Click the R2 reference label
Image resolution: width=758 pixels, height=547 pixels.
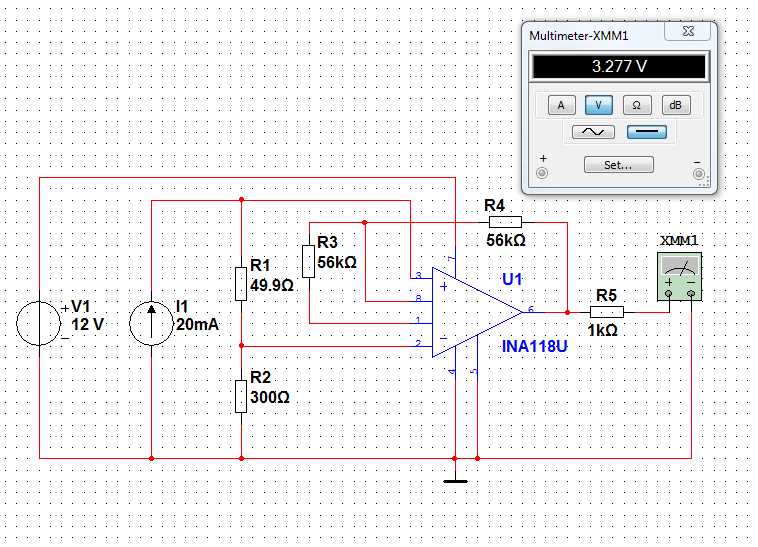pyautogui.click(x=261, y=376)
